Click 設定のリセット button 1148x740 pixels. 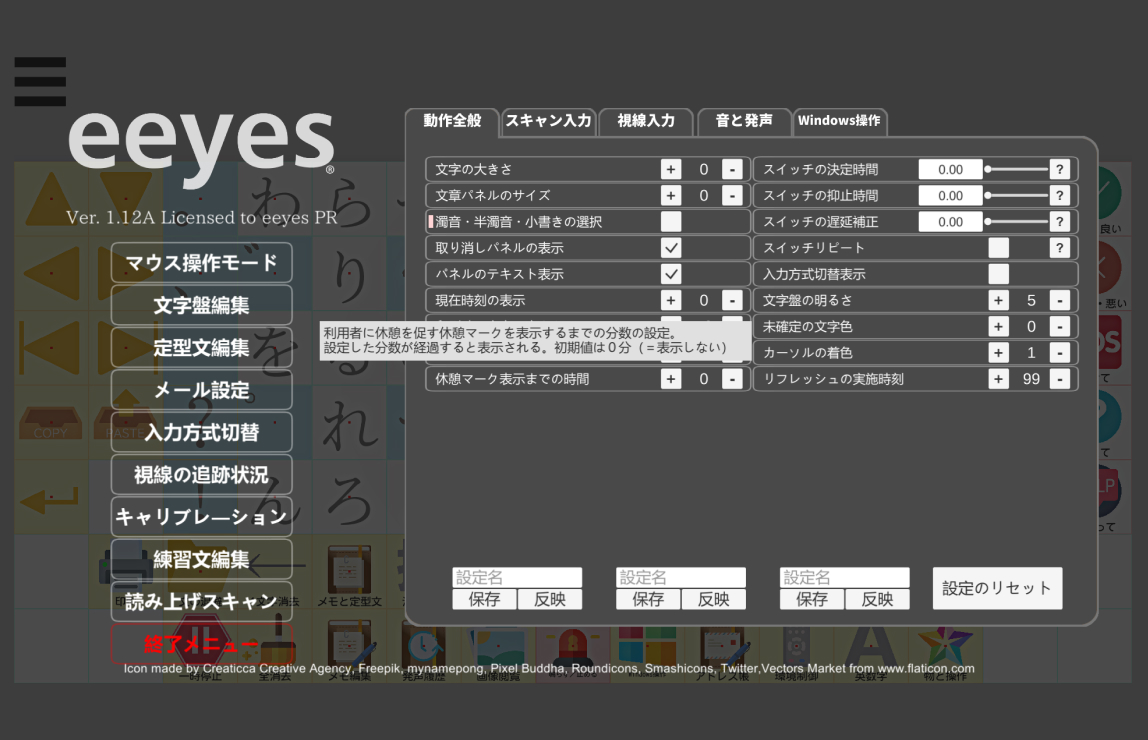(997, 588)
